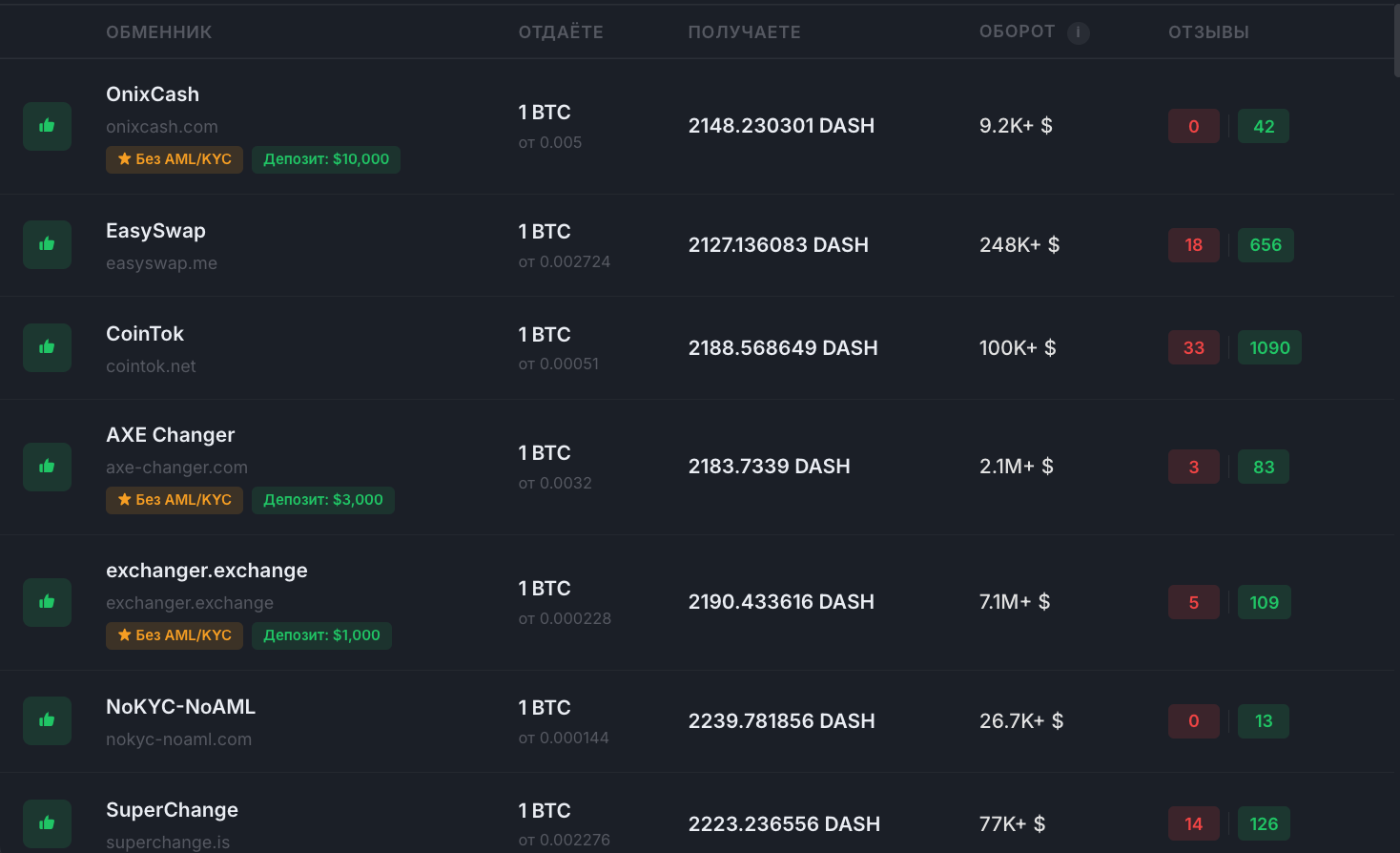Select the thumbs-up icon for NoKYC-NoAML
Screen dimensions: 1400x853
(47, 720)
